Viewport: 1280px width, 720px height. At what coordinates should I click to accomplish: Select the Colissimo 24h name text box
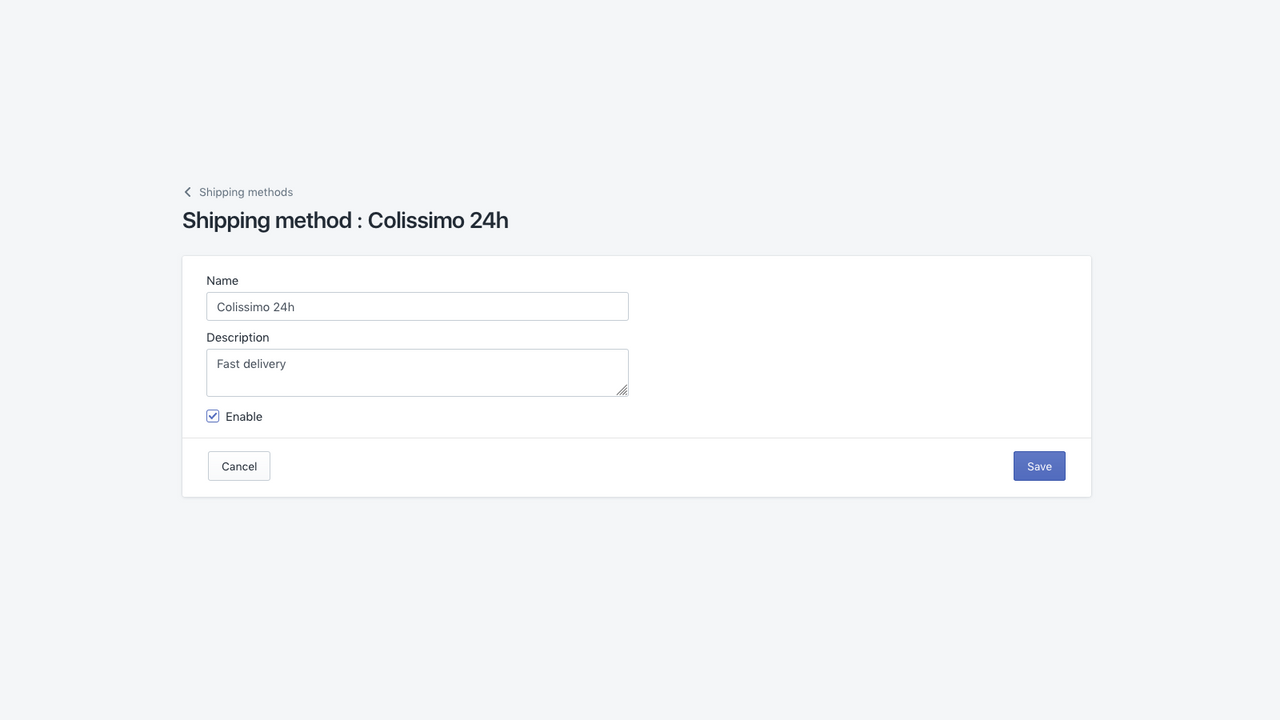[416, 306]
